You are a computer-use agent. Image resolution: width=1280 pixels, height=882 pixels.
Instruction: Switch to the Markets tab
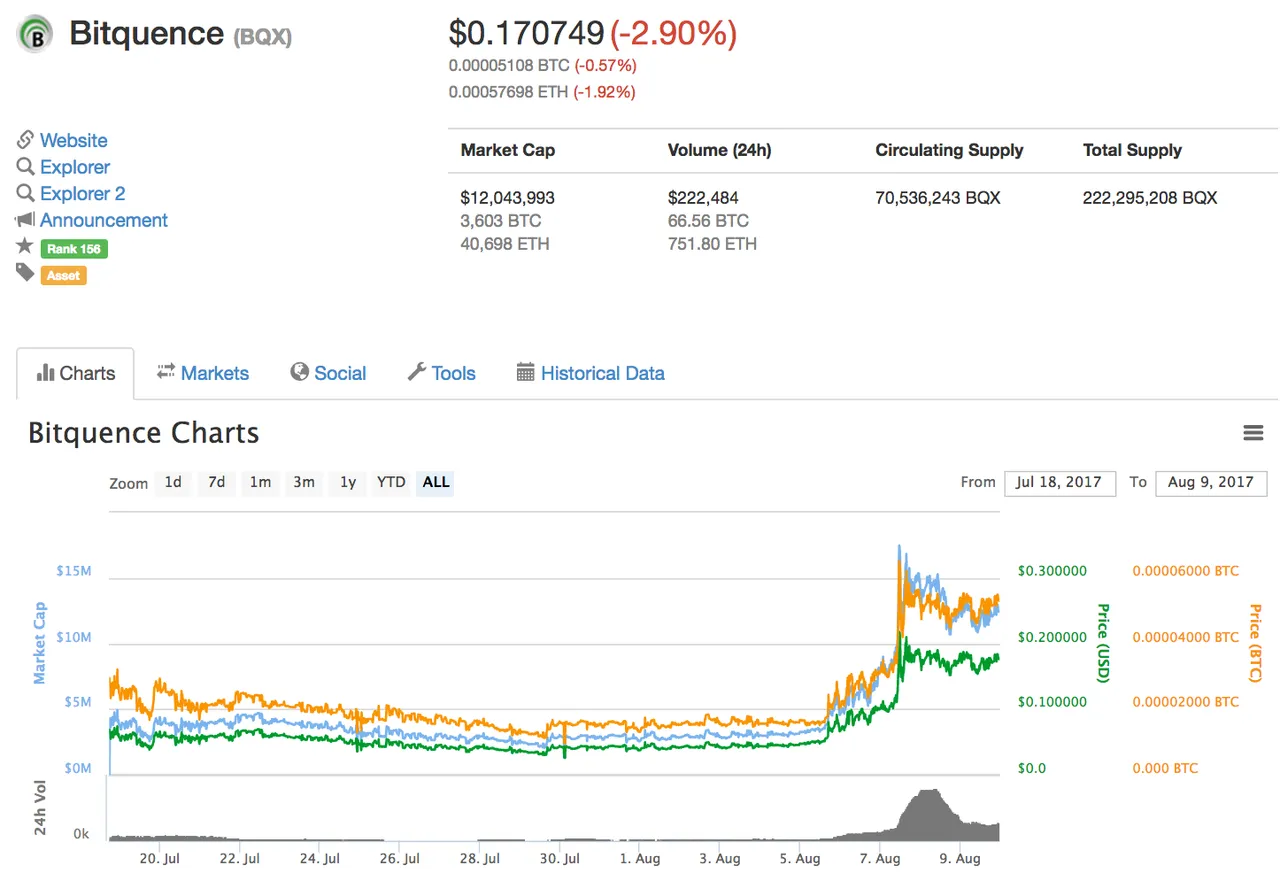click(x=203, y=373)
